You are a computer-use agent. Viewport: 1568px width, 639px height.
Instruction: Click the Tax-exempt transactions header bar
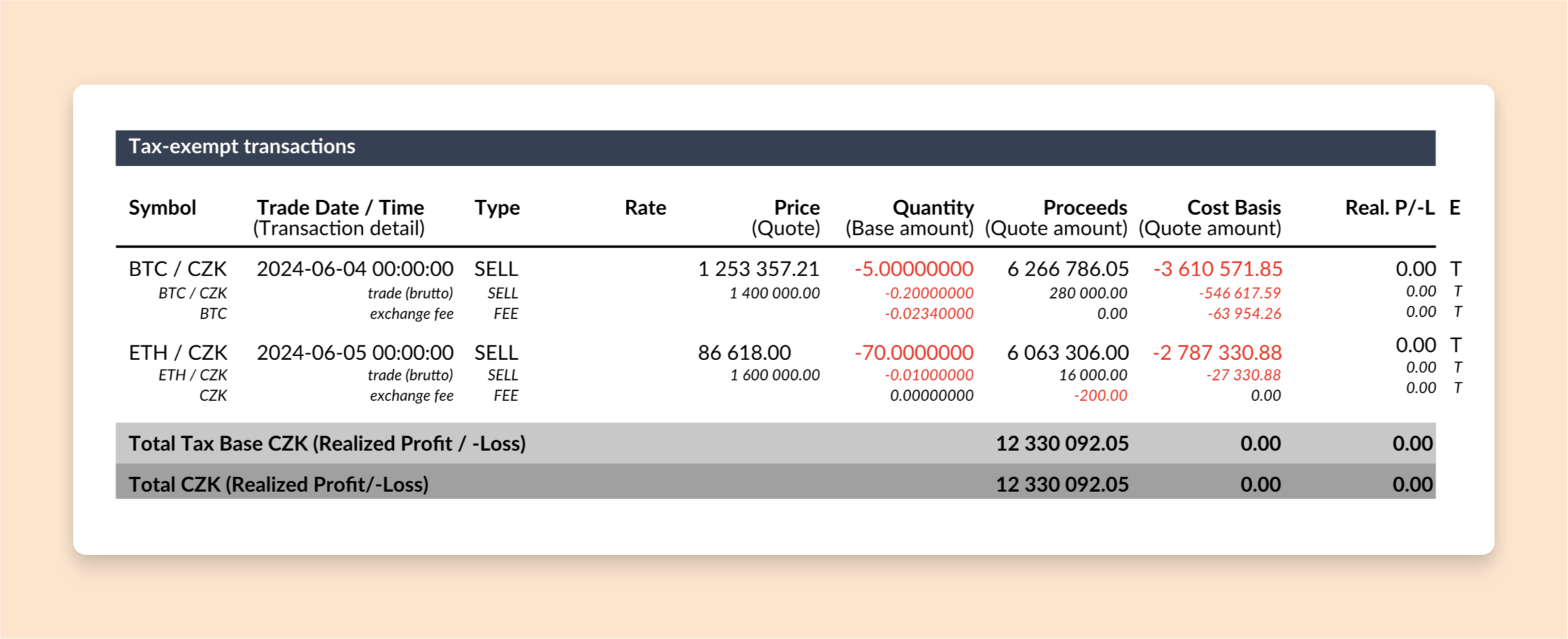tap(775, 148)
